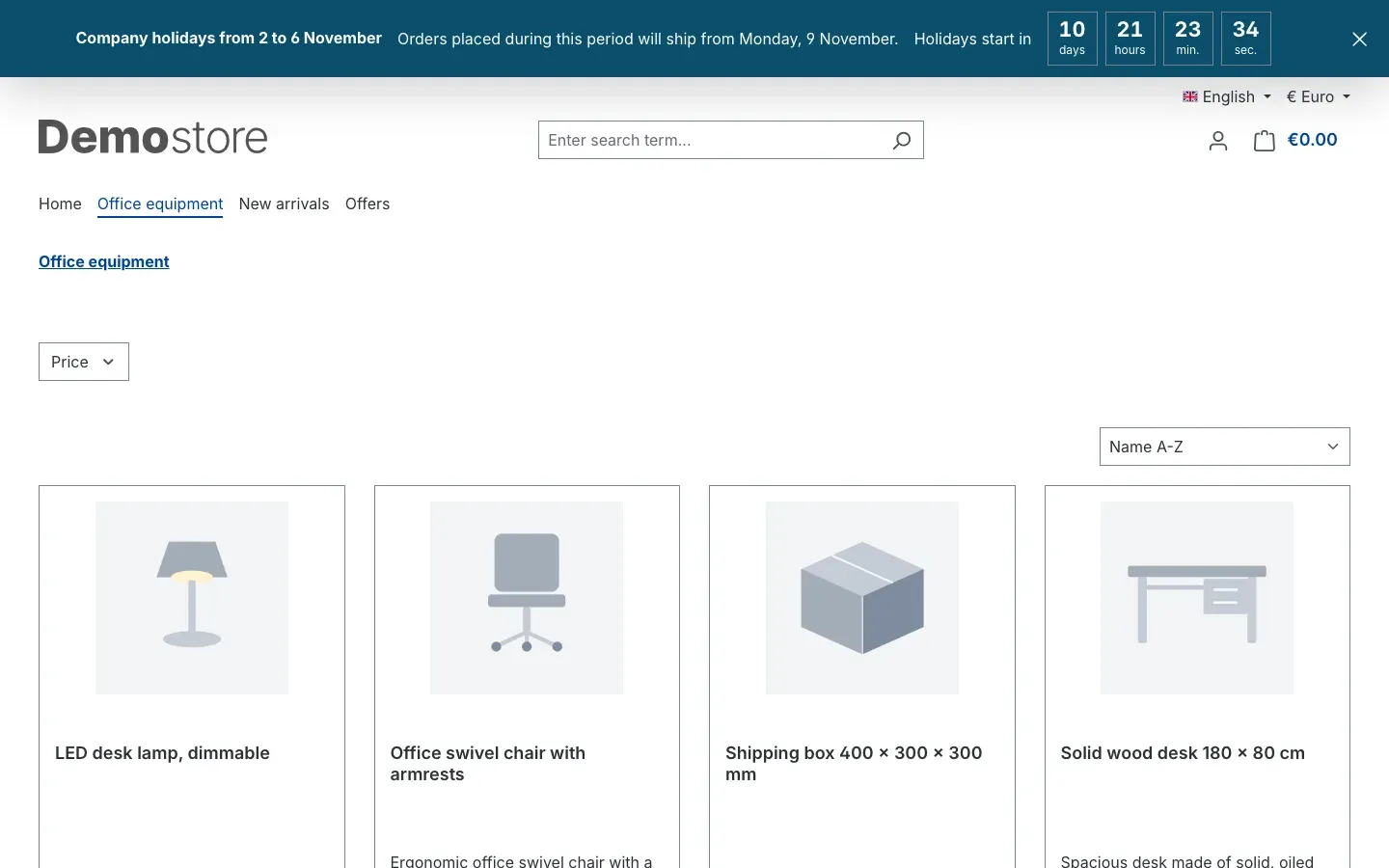The image size is (1389, 868).
Task: Click the €0.00 cart total
Action: [x=1313, y=140]
